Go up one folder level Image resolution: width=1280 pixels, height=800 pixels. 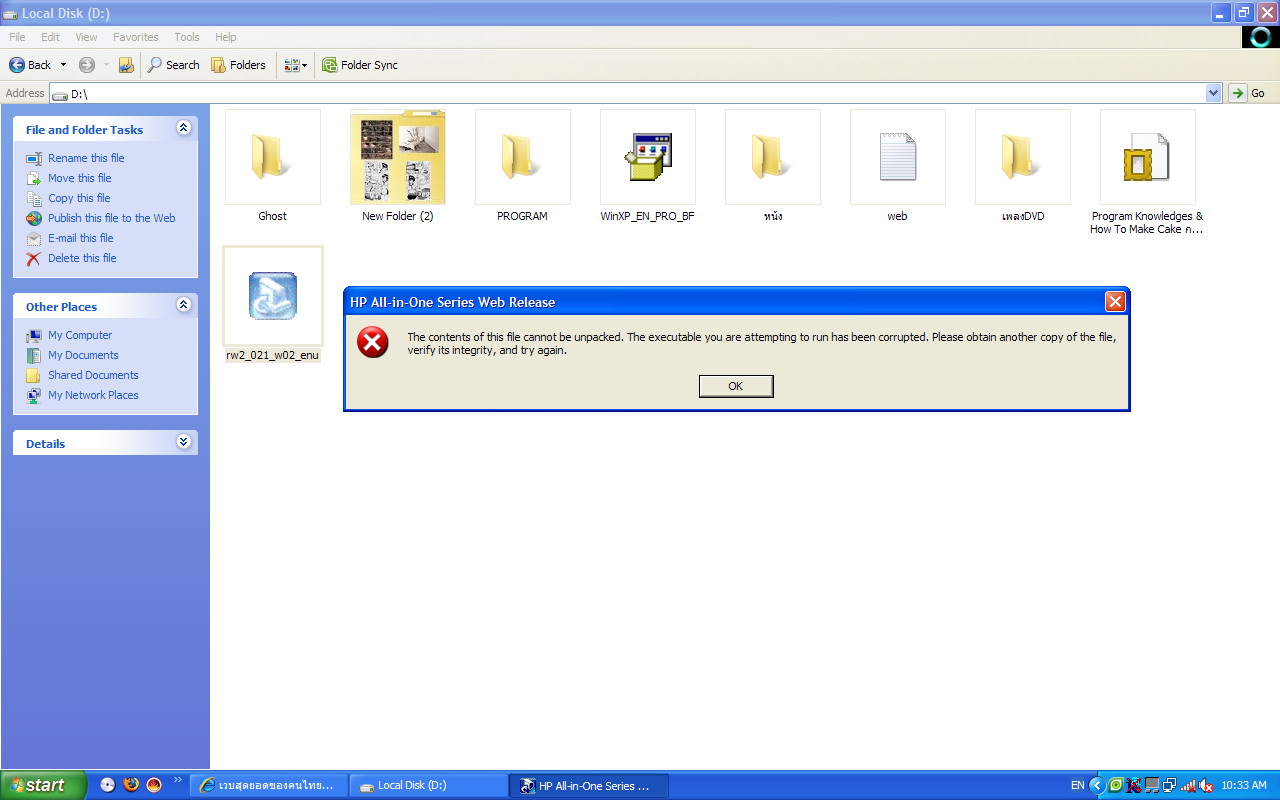coord(126,65)
